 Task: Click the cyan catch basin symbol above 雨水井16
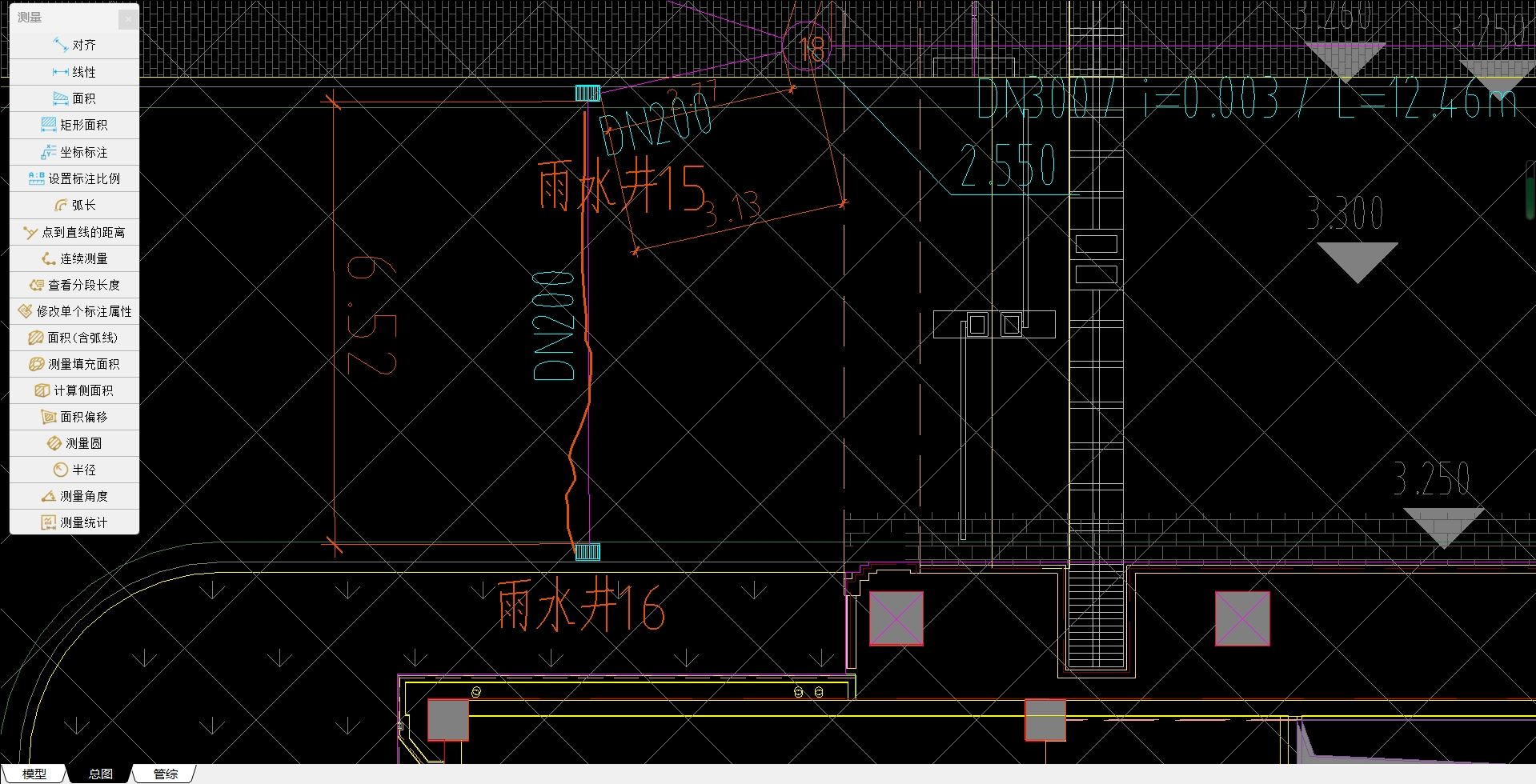[588, 551]
